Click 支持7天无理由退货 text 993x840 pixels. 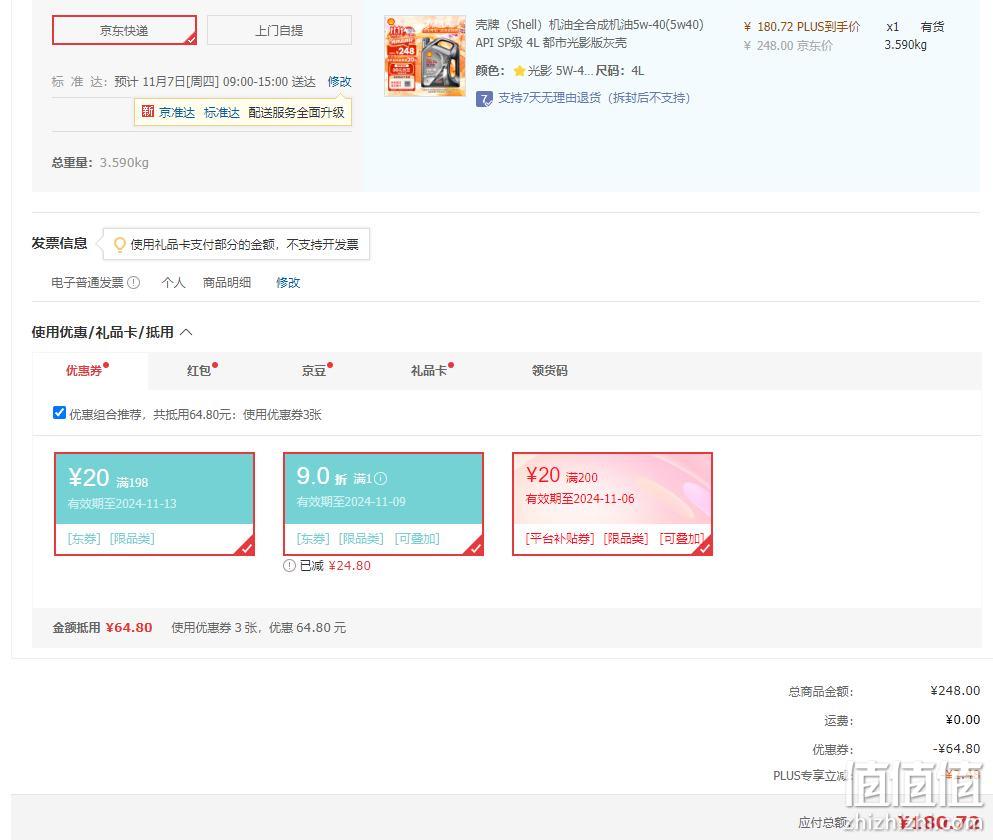[594, 98]
